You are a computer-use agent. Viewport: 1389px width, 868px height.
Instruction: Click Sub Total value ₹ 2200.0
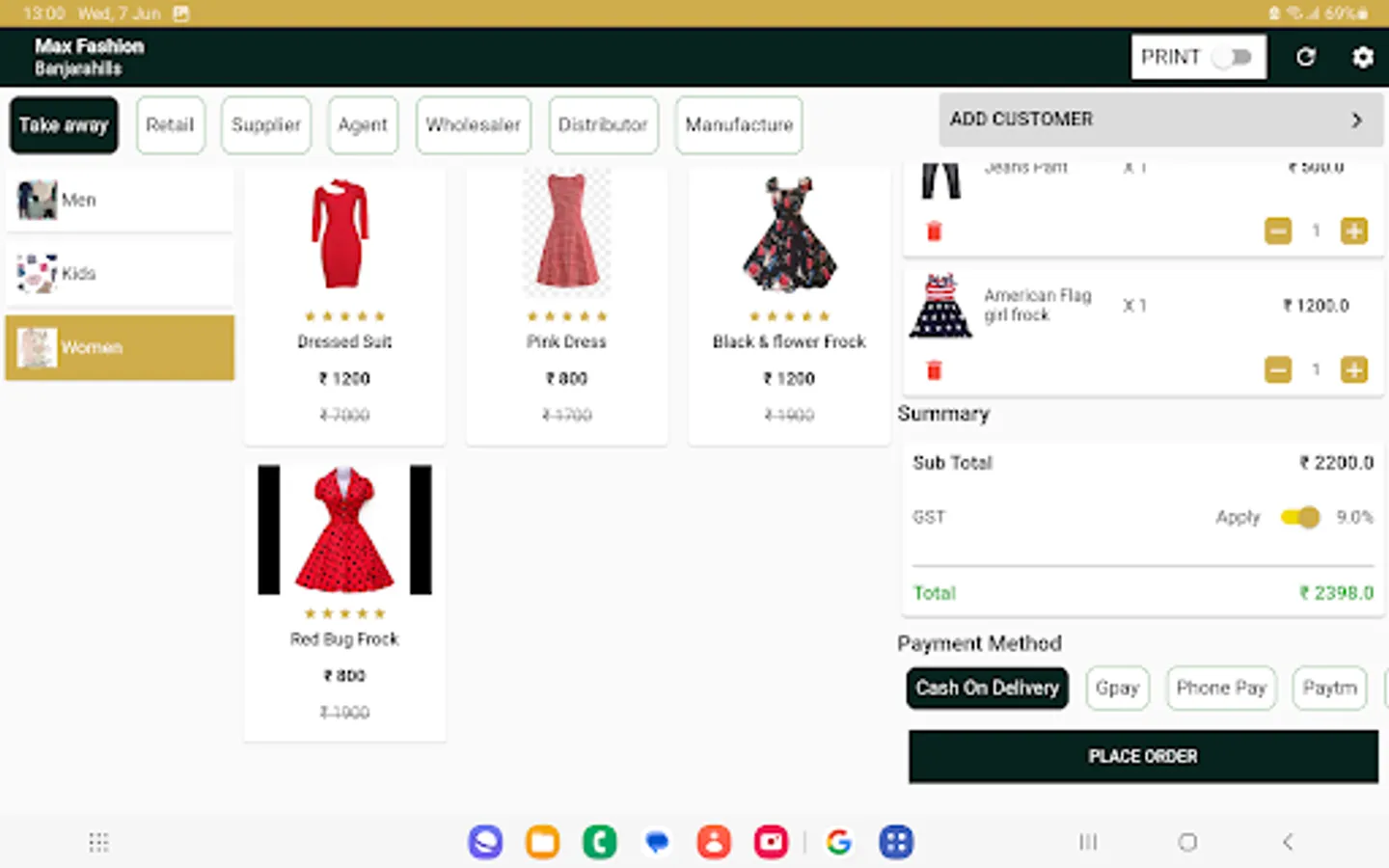pyautogui.click(x=1336, y=463)
